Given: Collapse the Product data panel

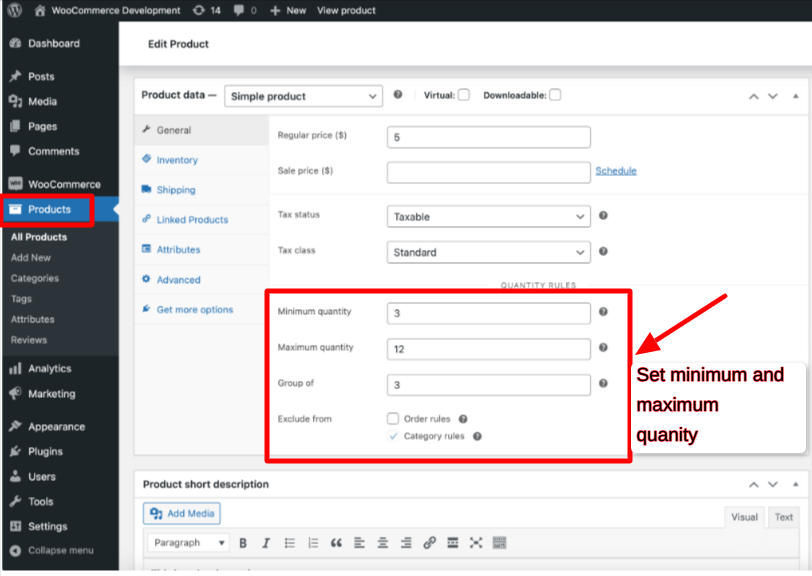Looking at the screenshot, I should click(795, 96).
